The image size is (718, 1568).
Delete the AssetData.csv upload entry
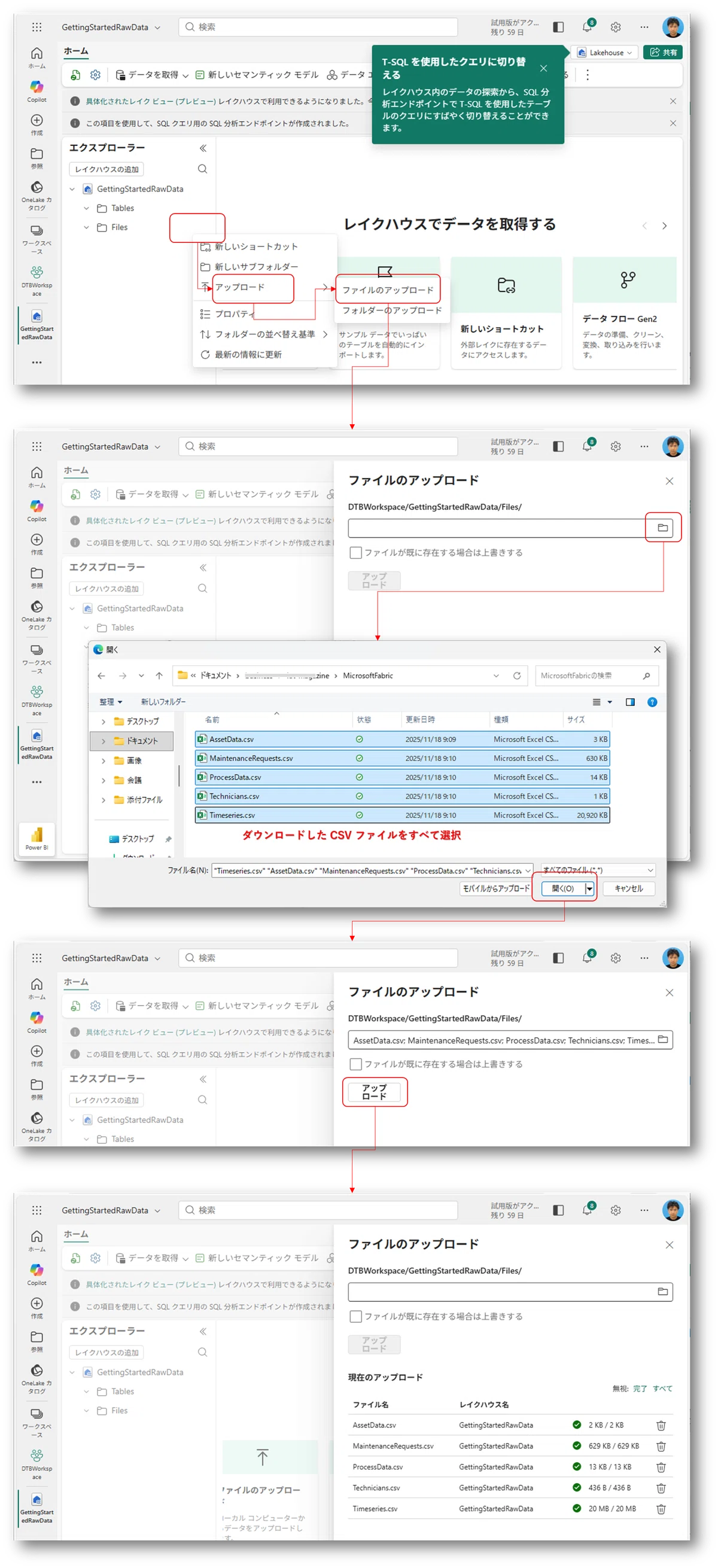(661, 1426)
